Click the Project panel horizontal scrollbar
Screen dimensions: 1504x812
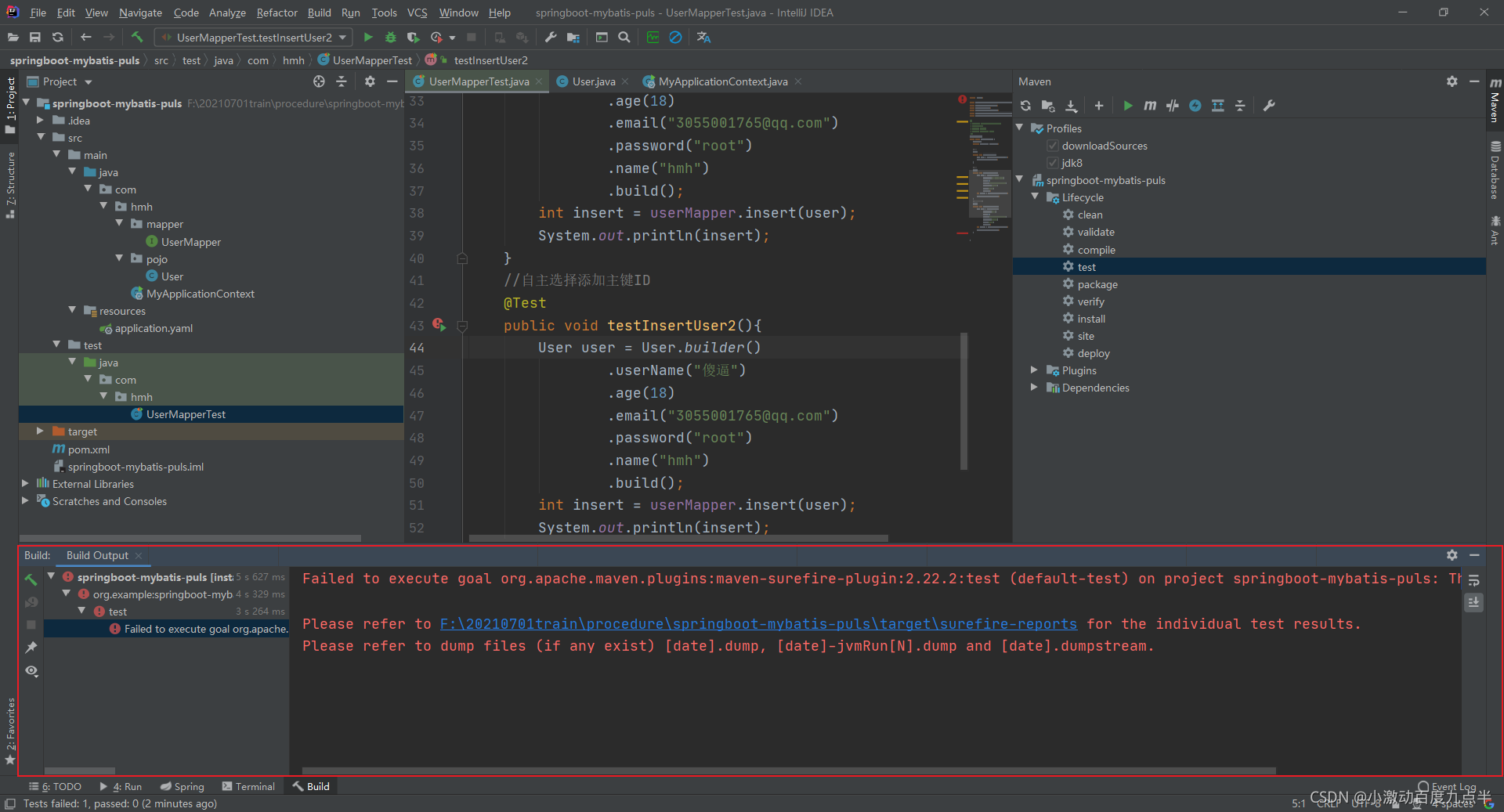coord(190,538)
